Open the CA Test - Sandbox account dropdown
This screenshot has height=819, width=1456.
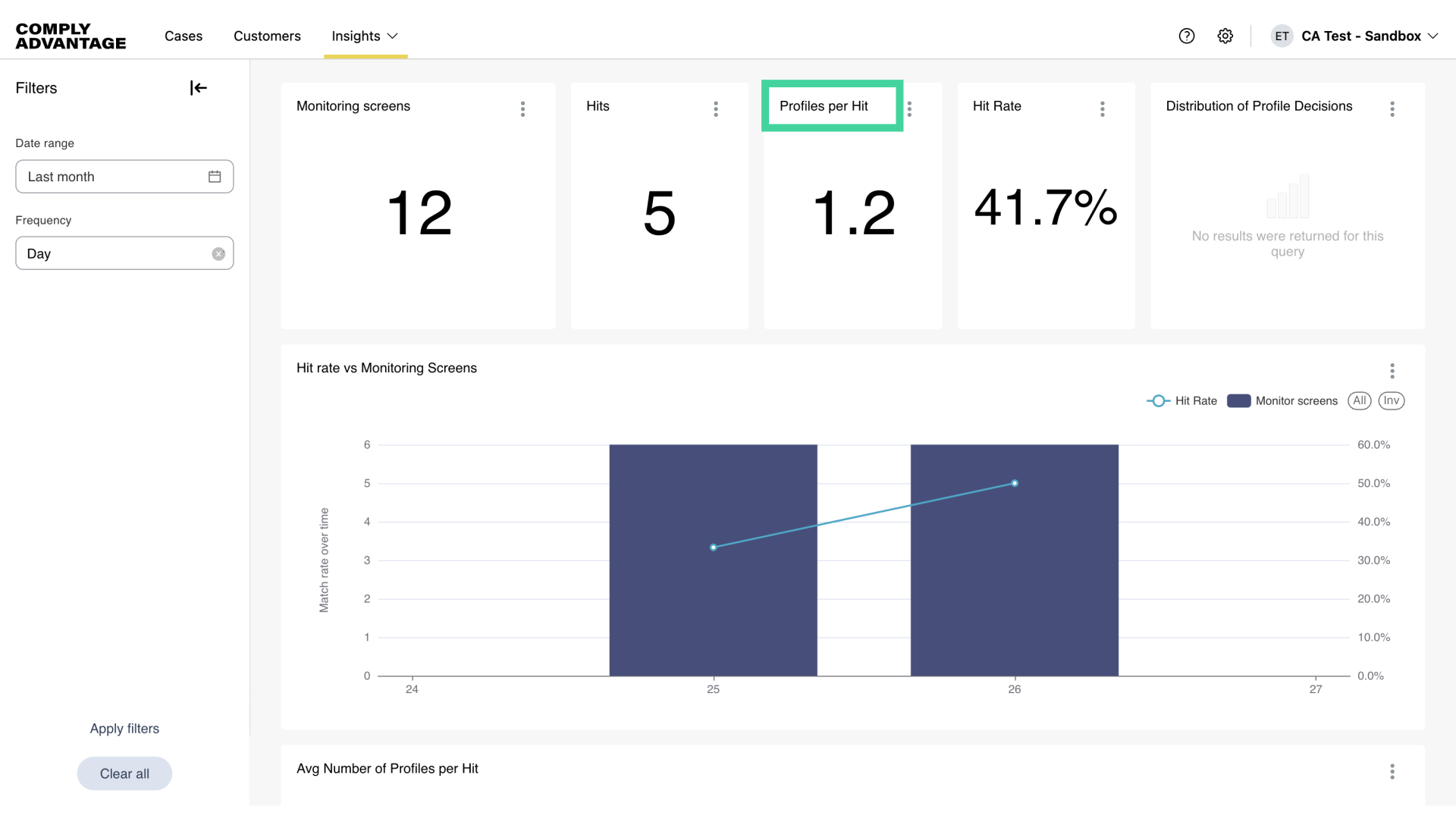pos(1361,36)
